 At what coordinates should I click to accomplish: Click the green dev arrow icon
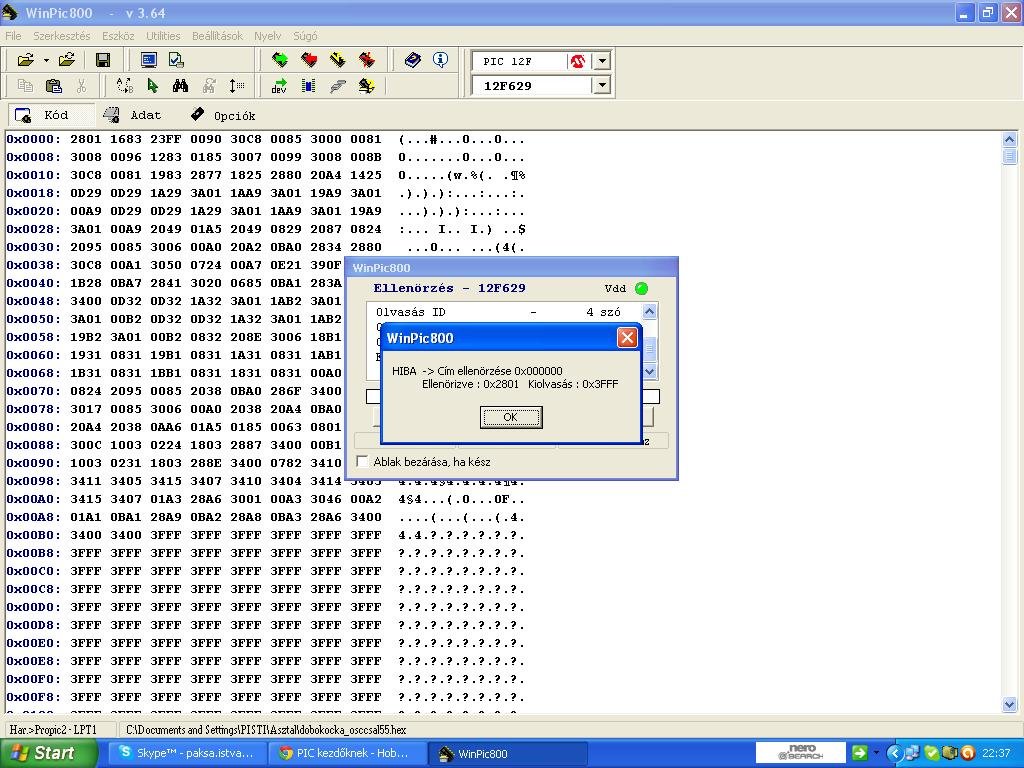point(280,86)
